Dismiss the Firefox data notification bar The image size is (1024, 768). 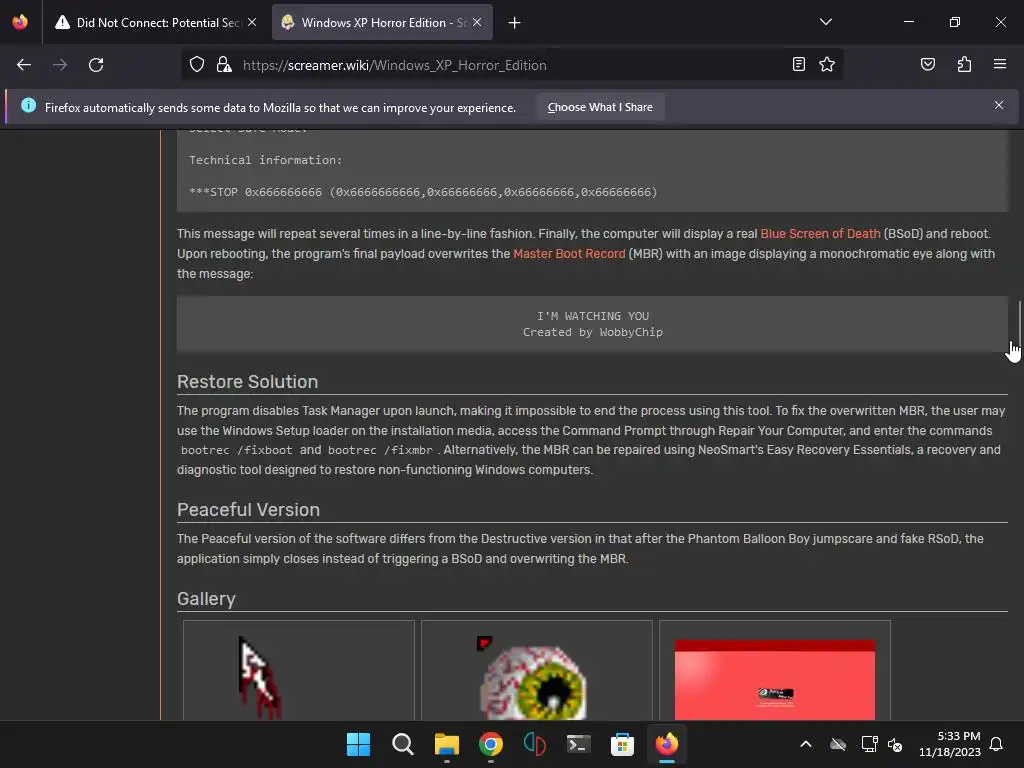coord(999,105)
